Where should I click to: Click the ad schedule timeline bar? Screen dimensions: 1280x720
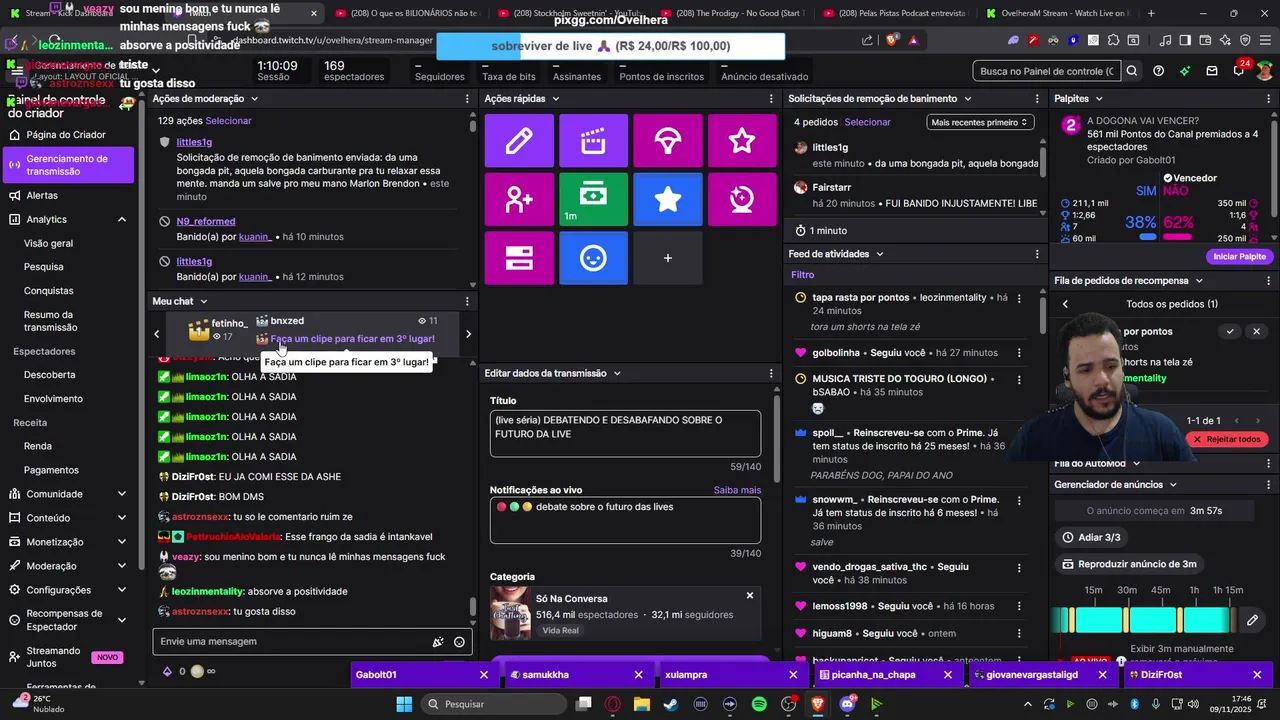1145,621
